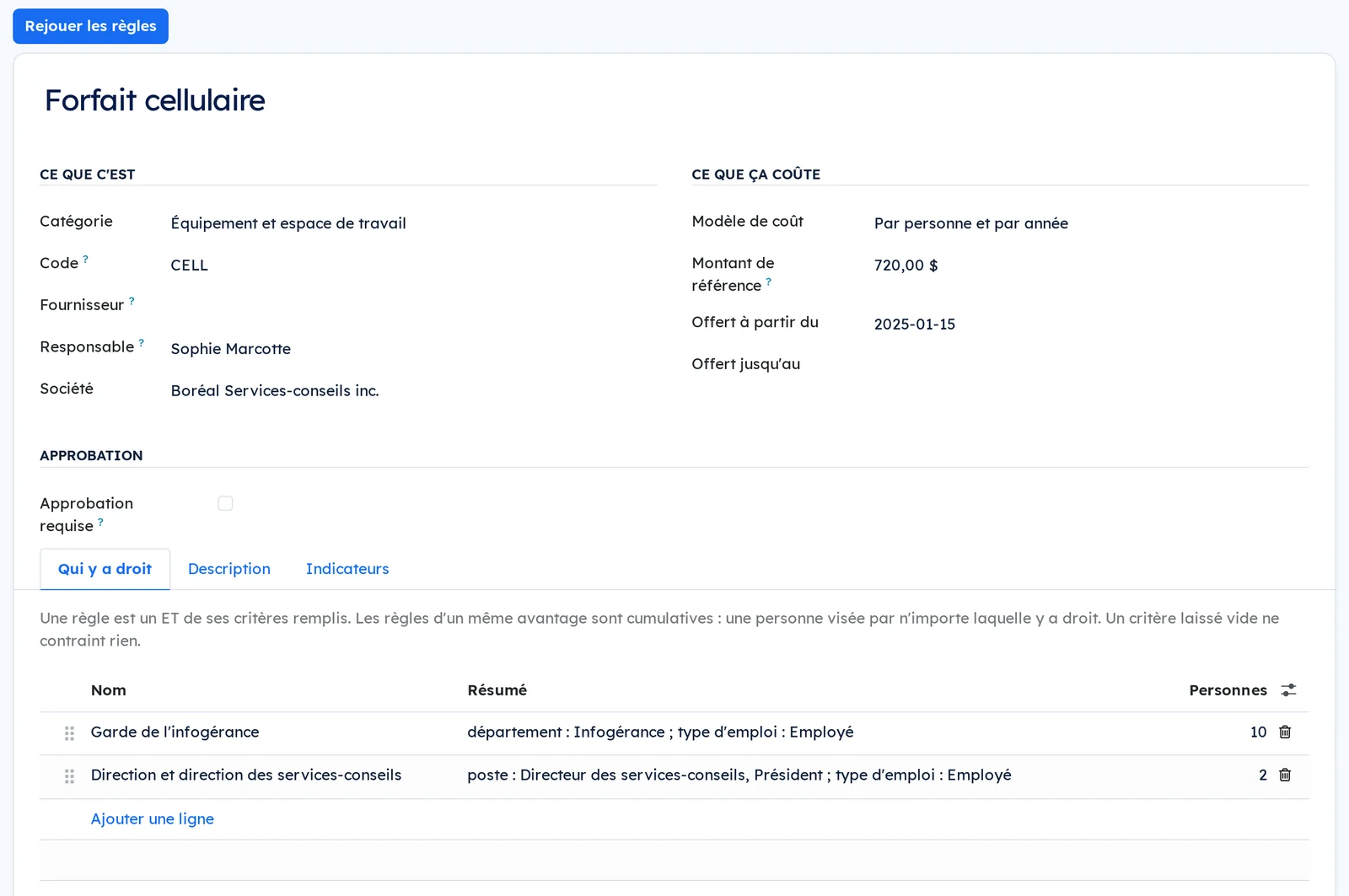Switch to the Indicateurs tab

tap(347, 569)
